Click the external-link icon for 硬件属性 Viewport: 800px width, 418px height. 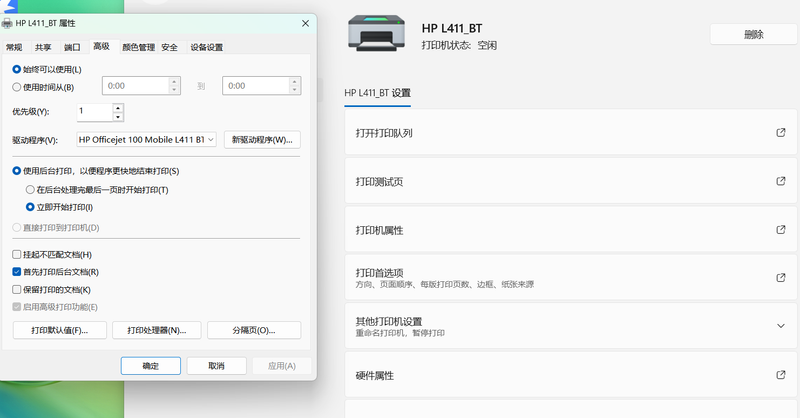[x=781, y=375]
